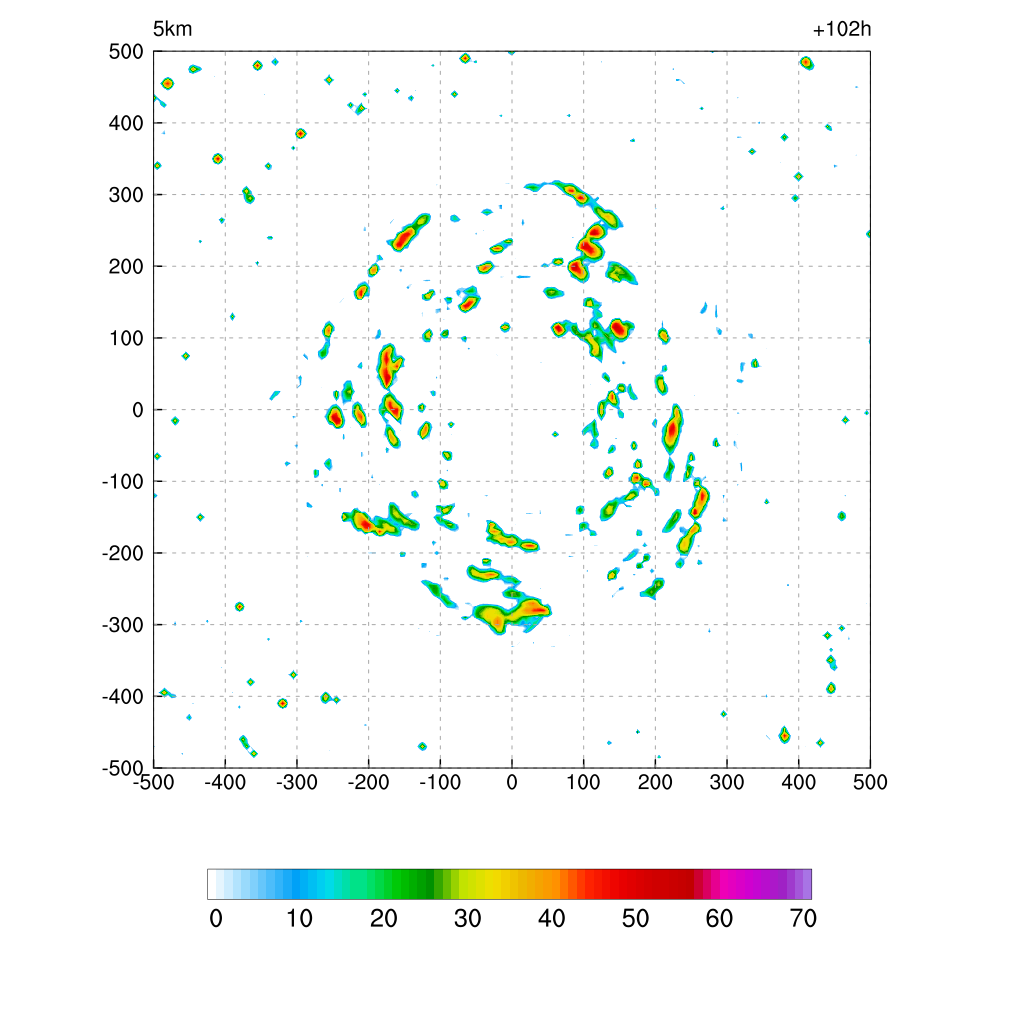The width and height of the screenshot is (1024, 1024).
Task: Click the colorbar label '30'
Action: pos(468,919)
